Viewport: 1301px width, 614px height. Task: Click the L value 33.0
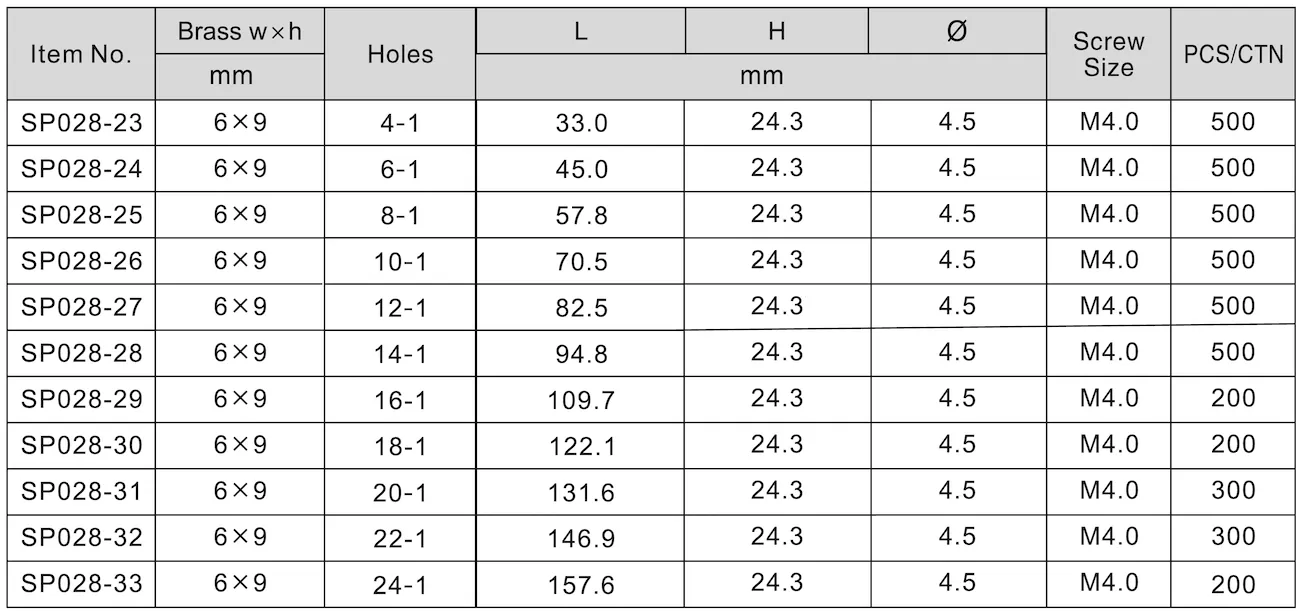pyautogui.click(x=581, y=124)
